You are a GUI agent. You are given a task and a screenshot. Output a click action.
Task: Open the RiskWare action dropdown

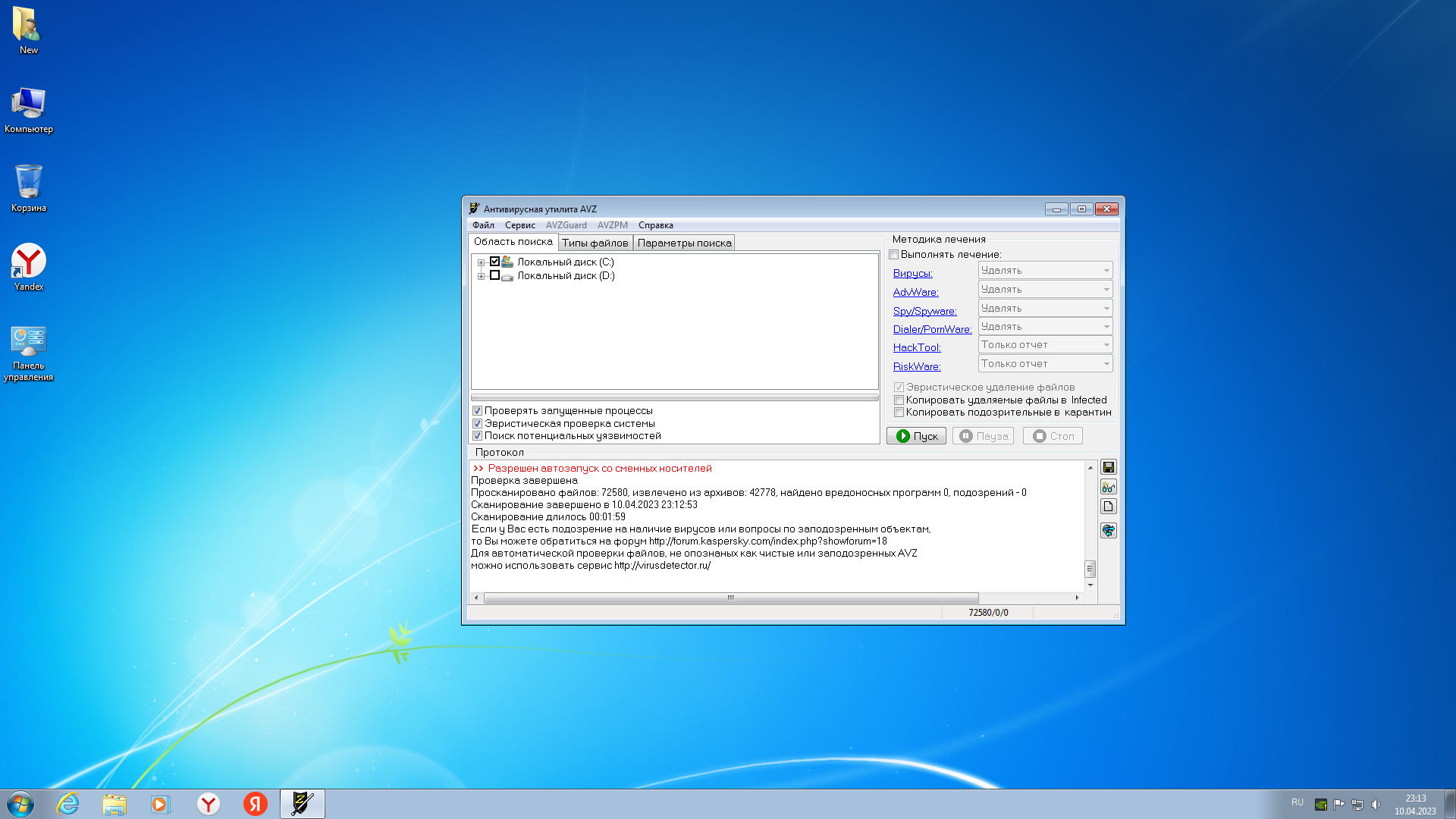[x=1045, y=364]
